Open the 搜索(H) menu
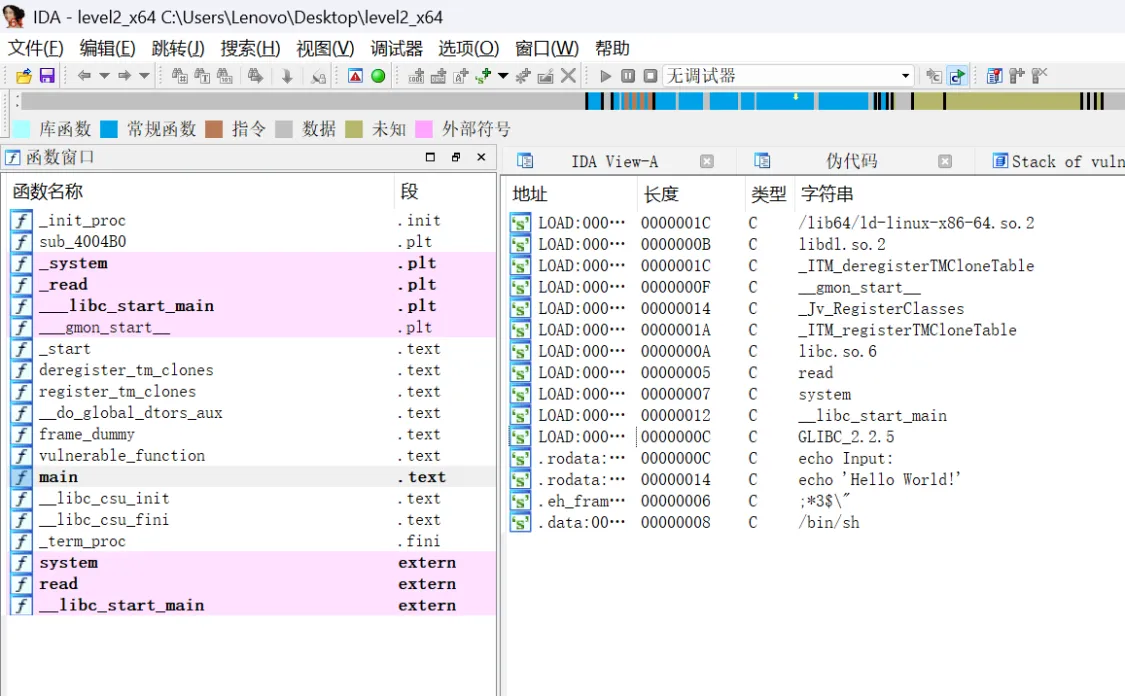This screenshot has height=696, width=1125. [x=250, y=49]
